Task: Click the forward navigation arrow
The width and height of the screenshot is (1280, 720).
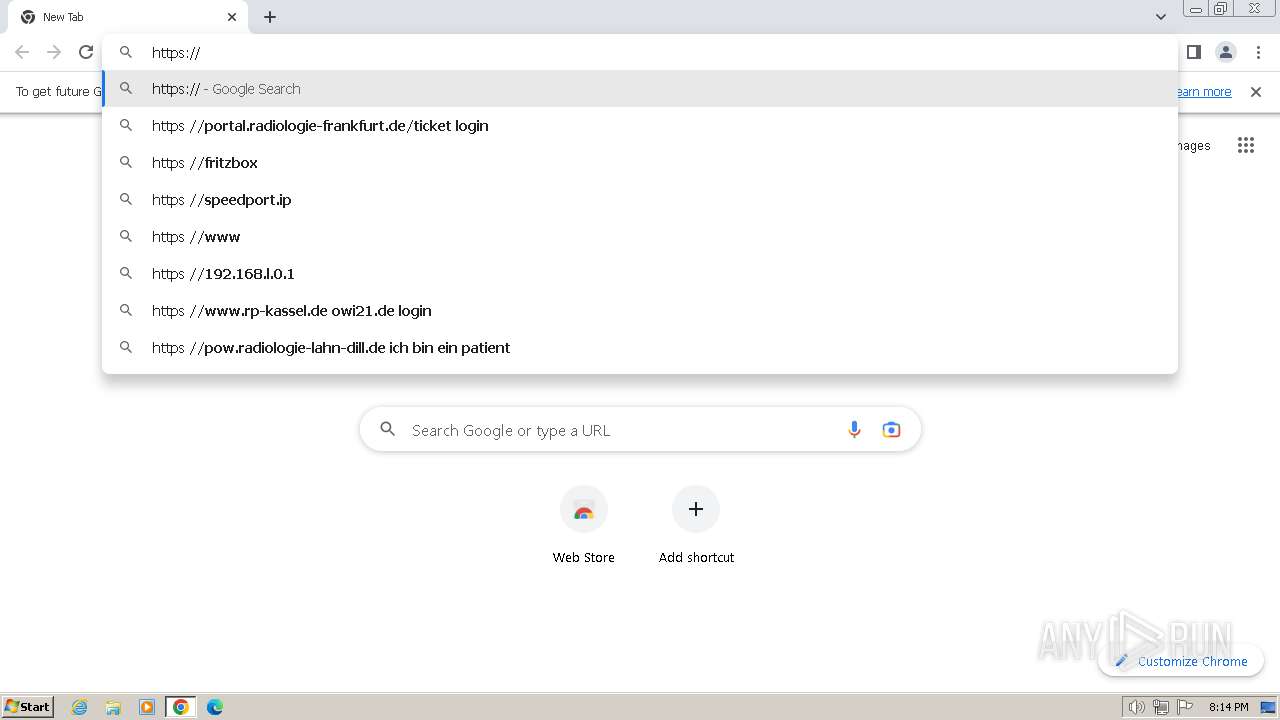Action: [x=54, y=52]
